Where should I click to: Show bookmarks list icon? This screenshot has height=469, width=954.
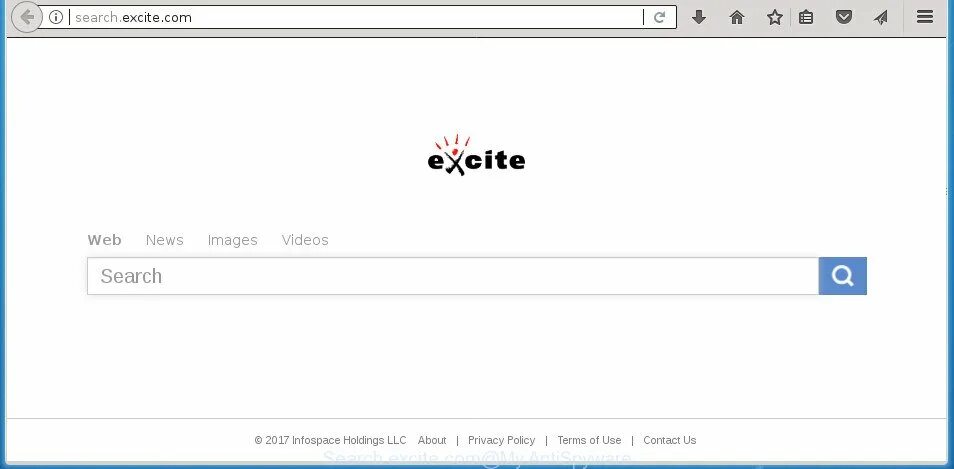click(x=806, y=17)
